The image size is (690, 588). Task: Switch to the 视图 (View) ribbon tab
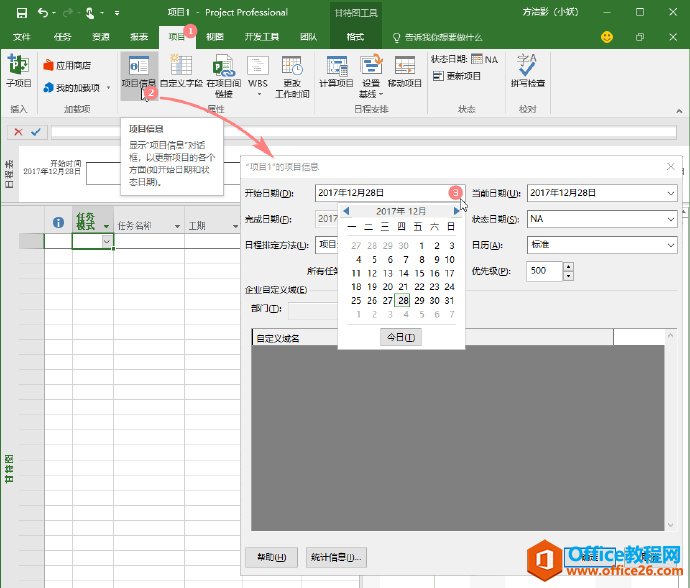pyautogui.click(x=215, y=36)
